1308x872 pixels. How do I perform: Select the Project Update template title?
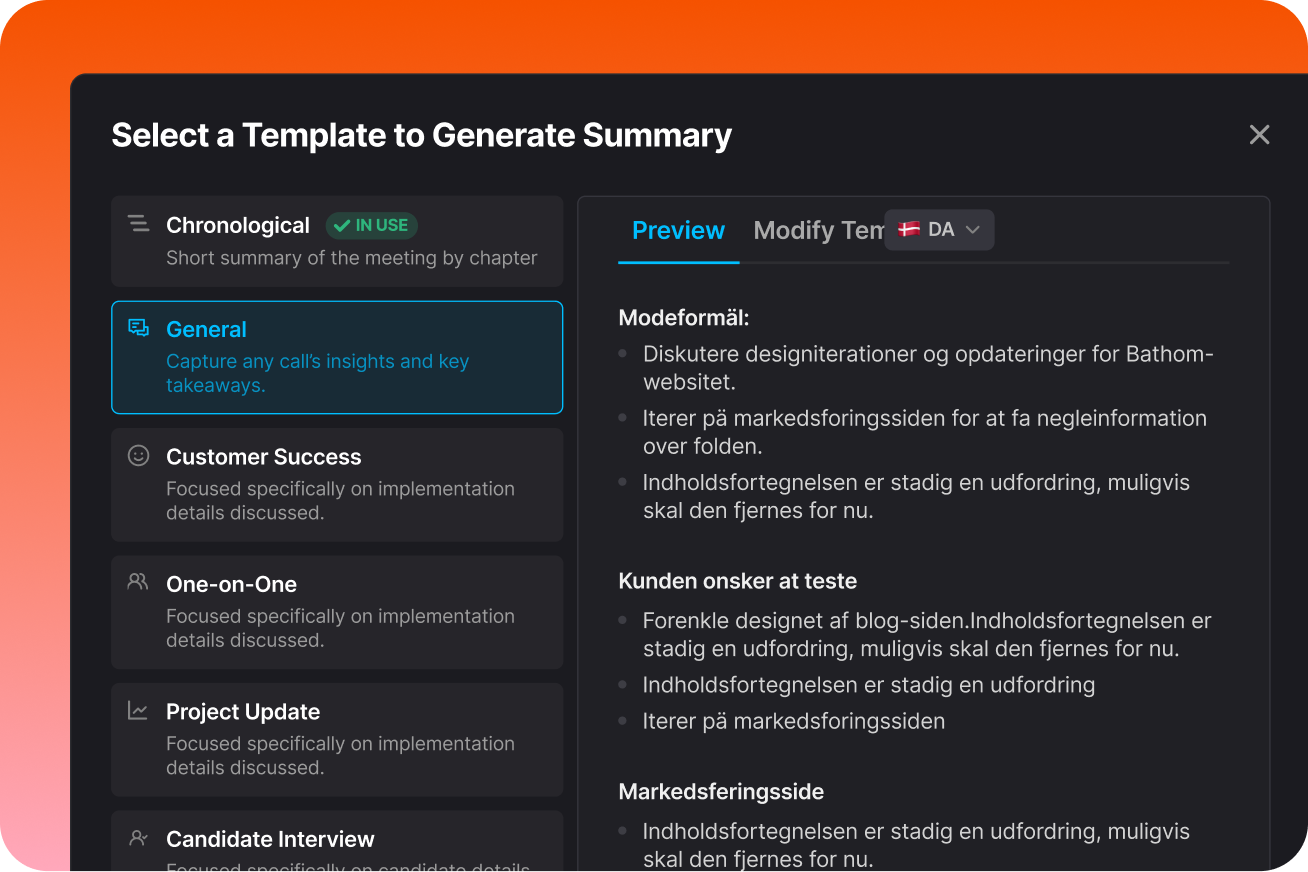click(243, 712)
